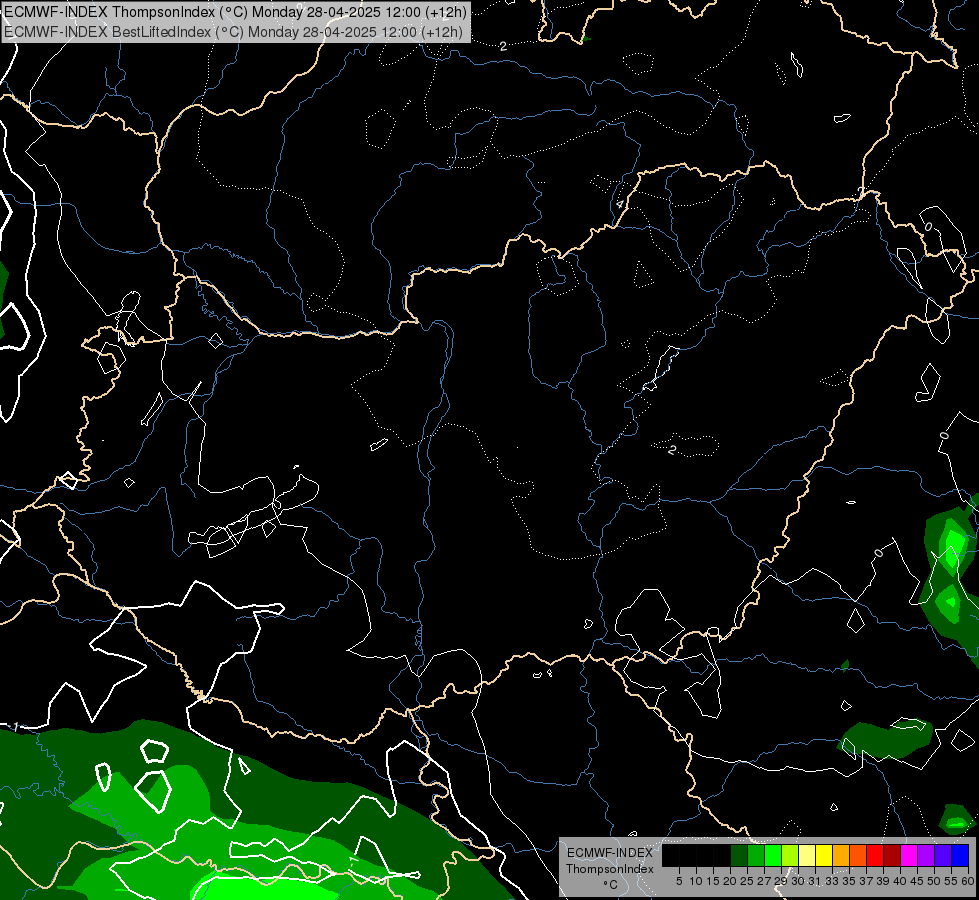Click the legend unit °C

[611, 884]
